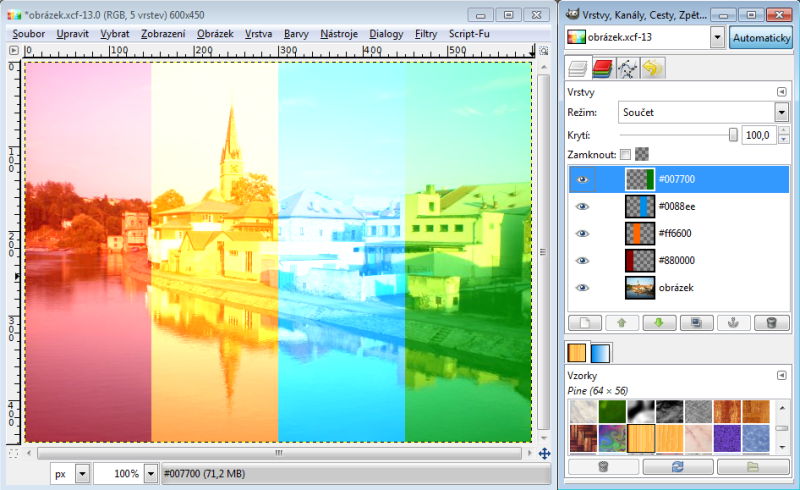
Task: Select the selected Pine wood pattern swatch
Action: pos(641,438)
